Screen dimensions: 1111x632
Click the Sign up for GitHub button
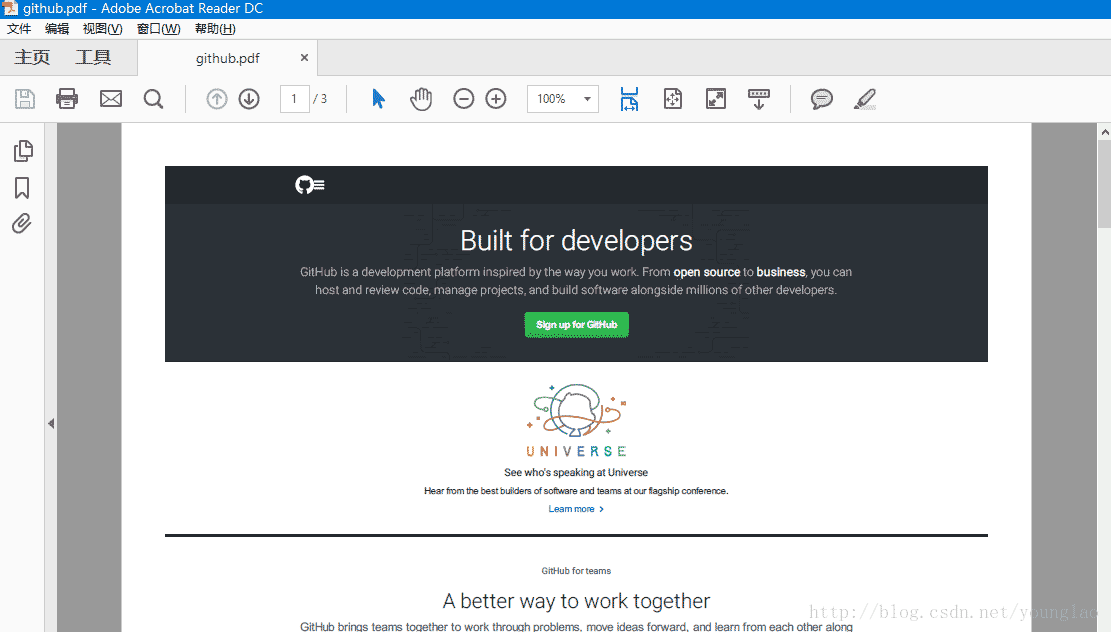(576, 325)
